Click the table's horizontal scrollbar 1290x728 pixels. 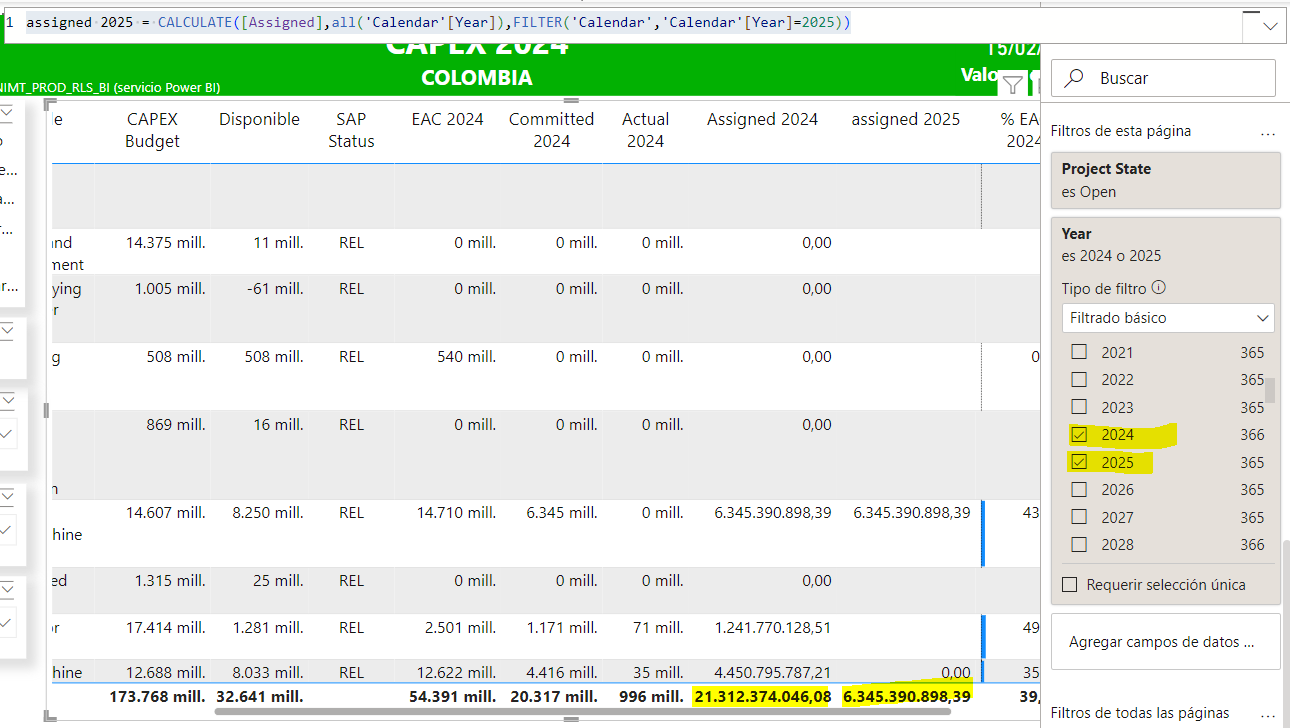[580, 711]
